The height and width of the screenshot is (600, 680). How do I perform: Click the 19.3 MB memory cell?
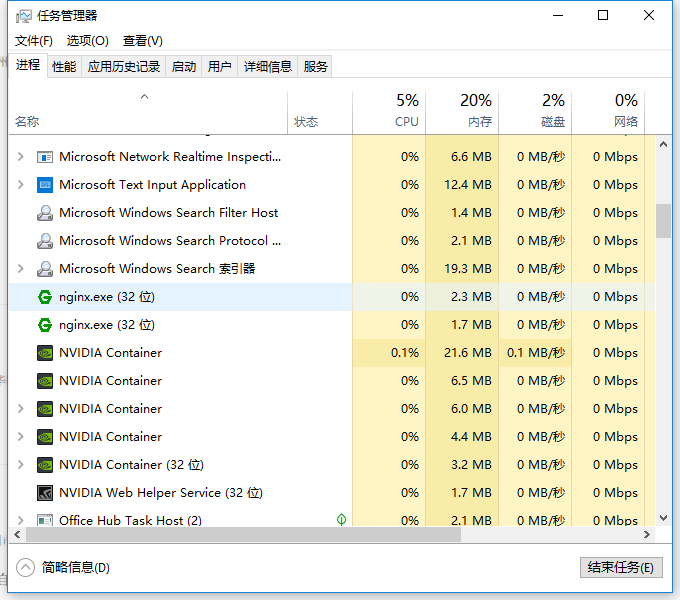click(462, 269)
